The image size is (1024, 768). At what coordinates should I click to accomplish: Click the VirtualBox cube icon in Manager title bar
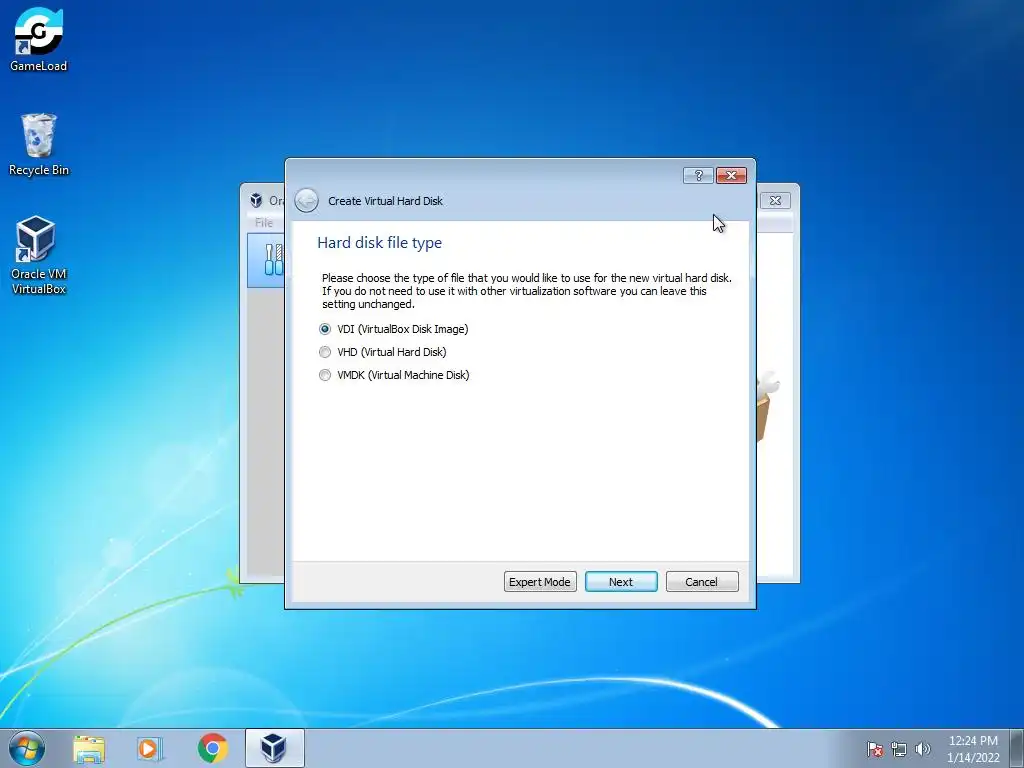(256, 200)
